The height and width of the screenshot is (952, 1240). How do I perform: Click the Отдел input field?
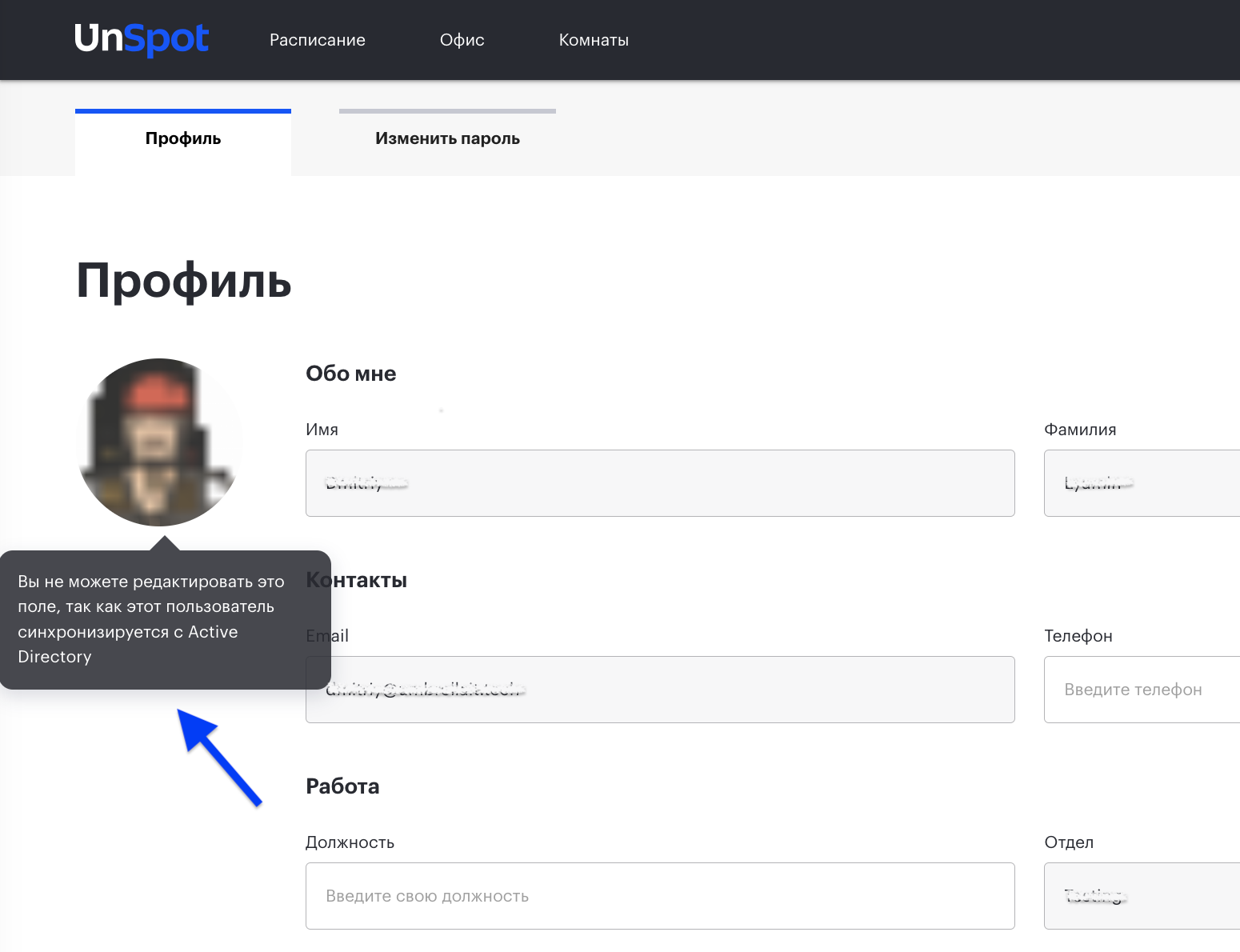click(1142, 896)
